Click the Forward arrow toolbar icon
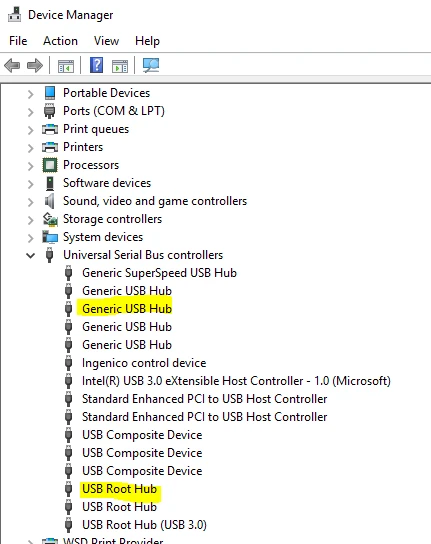Screen dimensions: 431x544 tap(35, 66)
